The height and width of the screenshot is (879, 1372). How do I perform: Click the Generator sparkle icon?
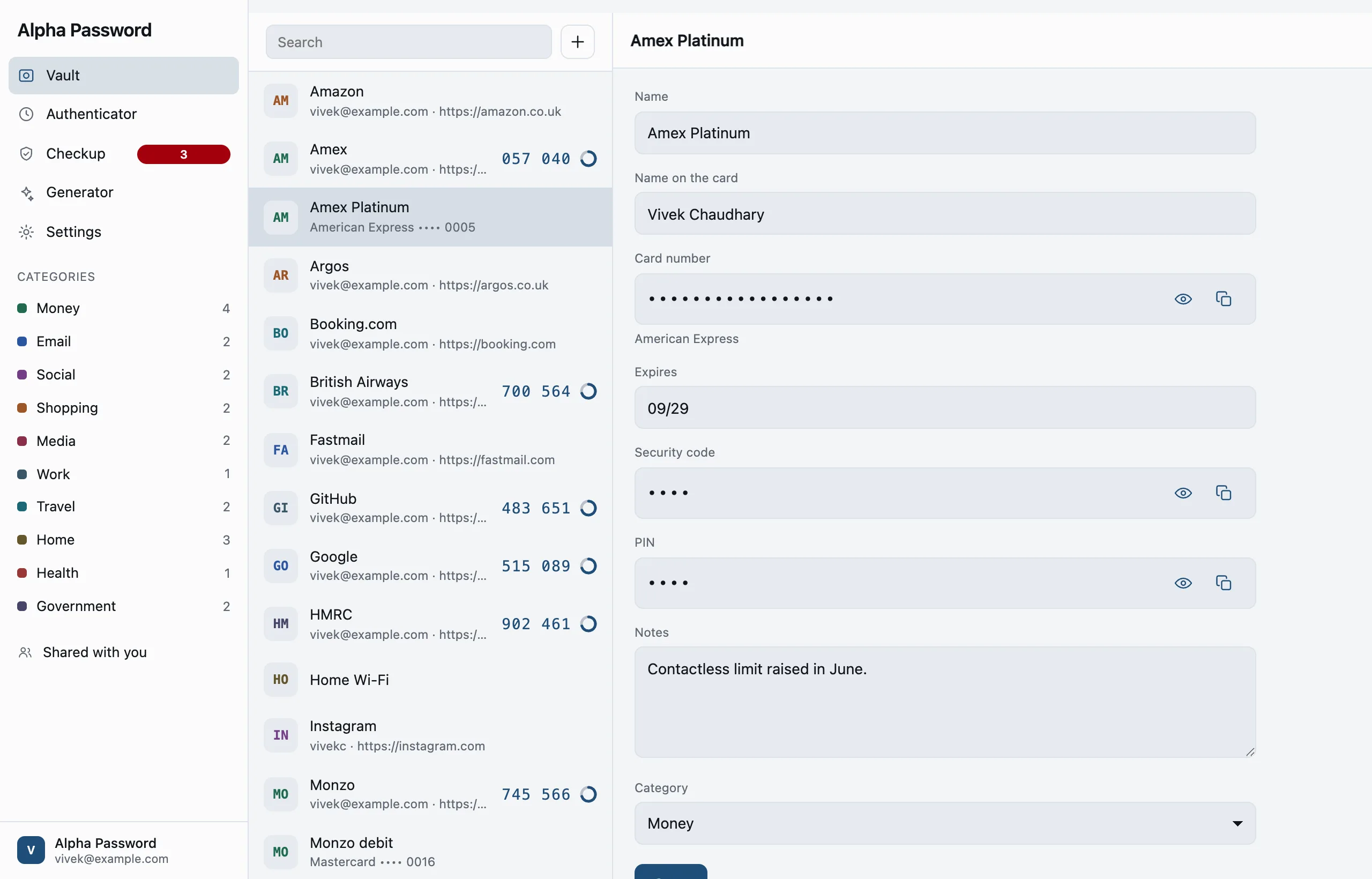click(x=26, y=193)
